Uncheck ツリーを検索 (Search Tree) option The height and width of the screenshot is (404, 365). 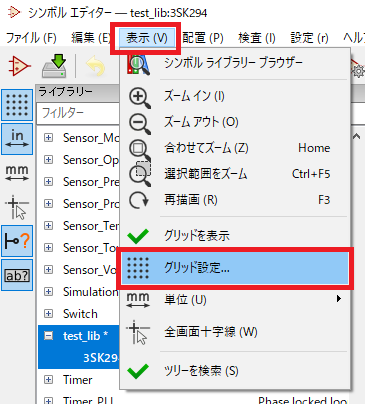point(235,371)
